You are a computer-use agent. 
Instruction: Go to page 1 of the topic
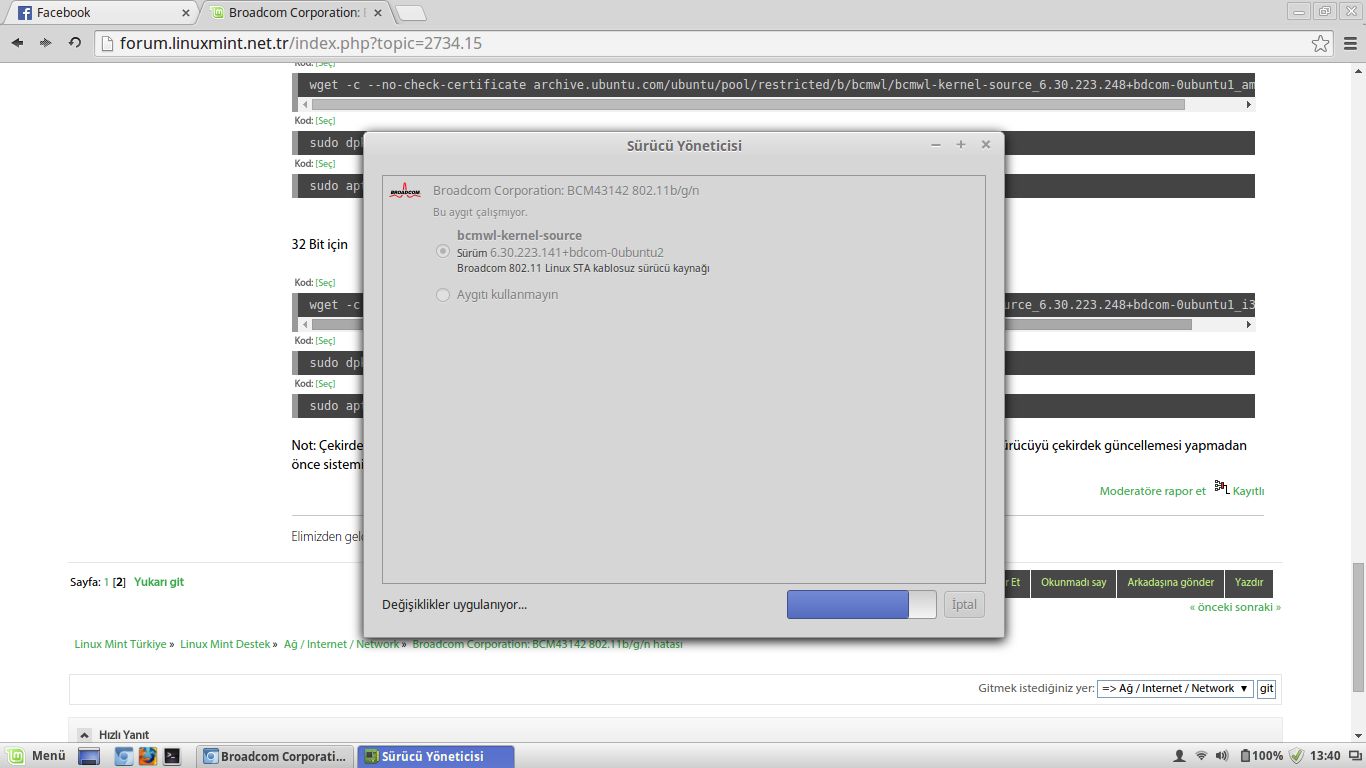coord(107,582)
